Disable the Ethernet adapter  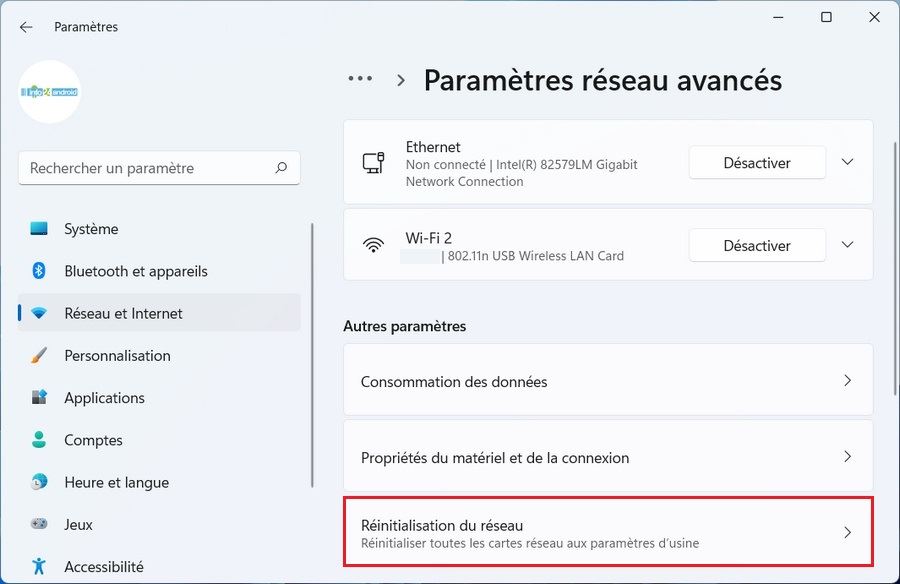pyautogui.click(x=757, y=162)
